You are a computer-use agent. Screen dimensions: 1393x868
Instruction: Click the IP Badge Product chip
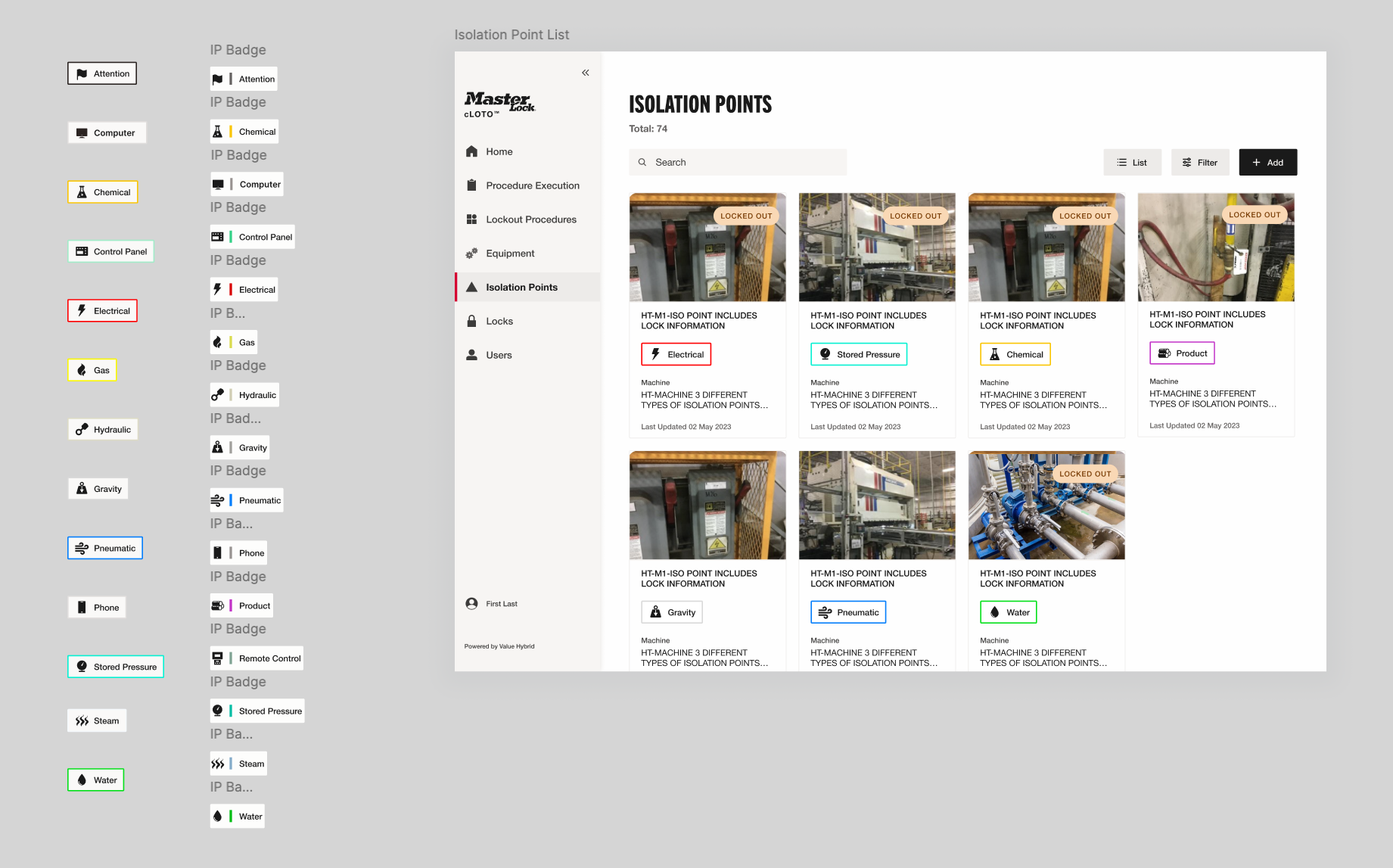pos(242,605)
